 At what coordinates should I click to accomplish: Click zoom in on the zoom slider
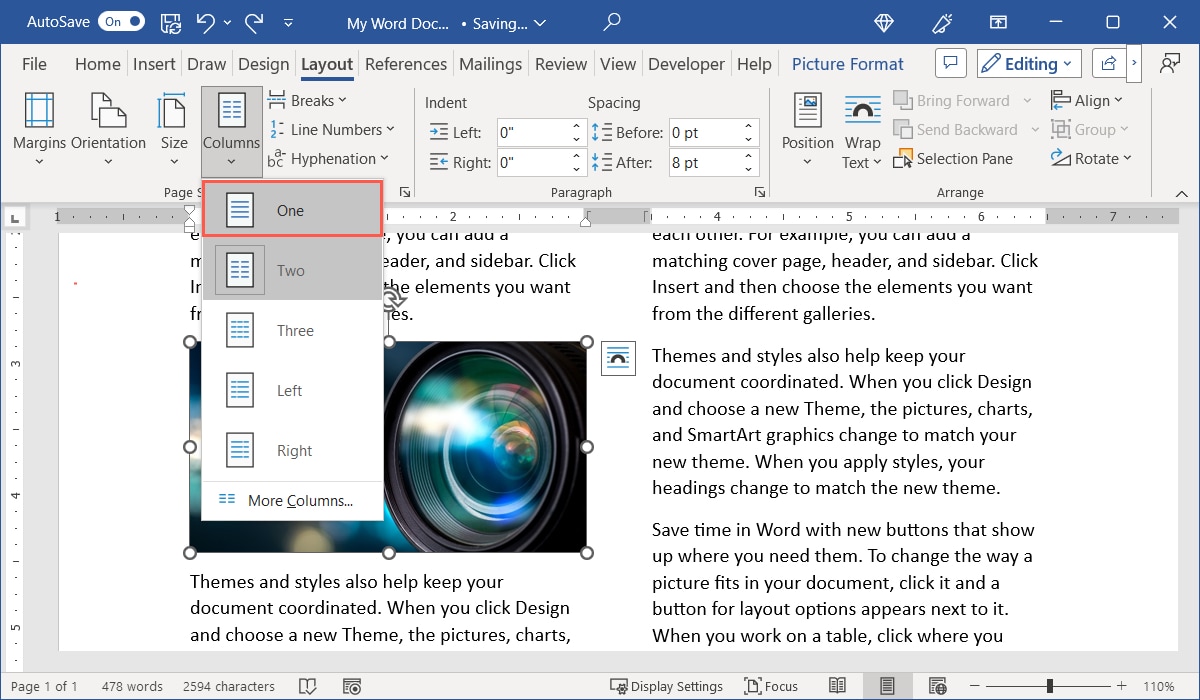click(1120, 687)
